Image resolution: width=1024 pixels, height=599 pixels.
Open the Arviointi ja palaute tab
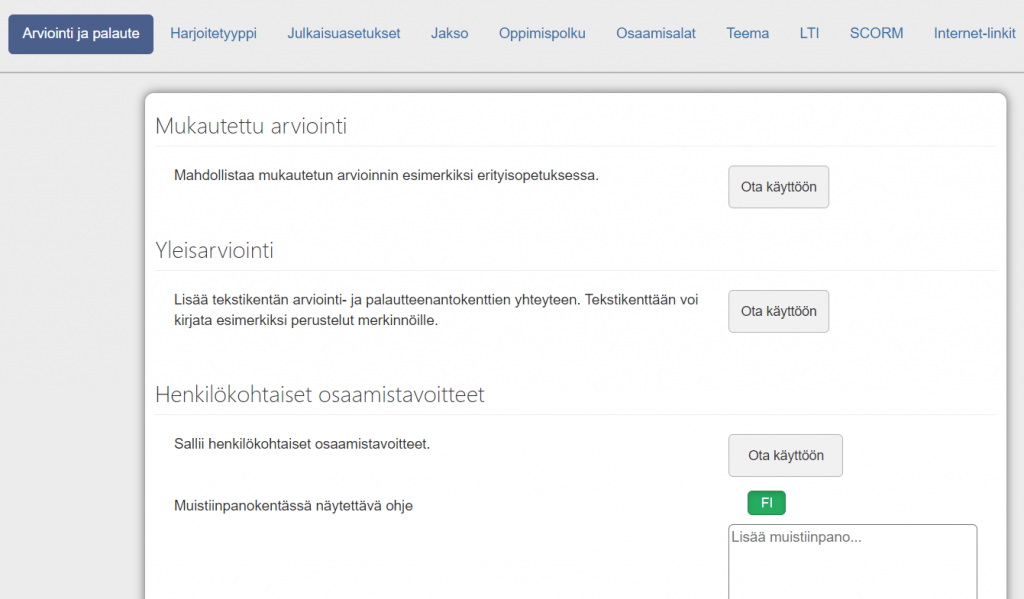click(x=81, y=33)
